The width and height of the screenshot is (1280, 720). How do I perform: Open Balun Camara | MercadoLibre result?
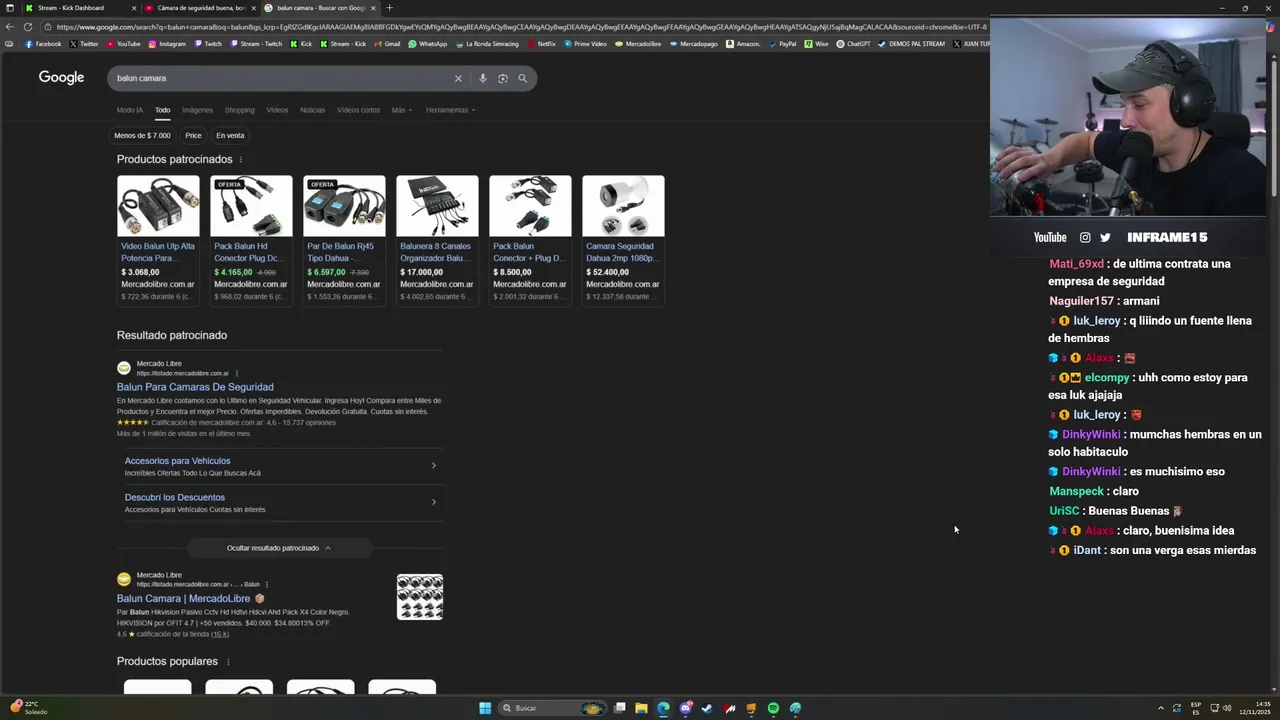(x=183, y=598)
